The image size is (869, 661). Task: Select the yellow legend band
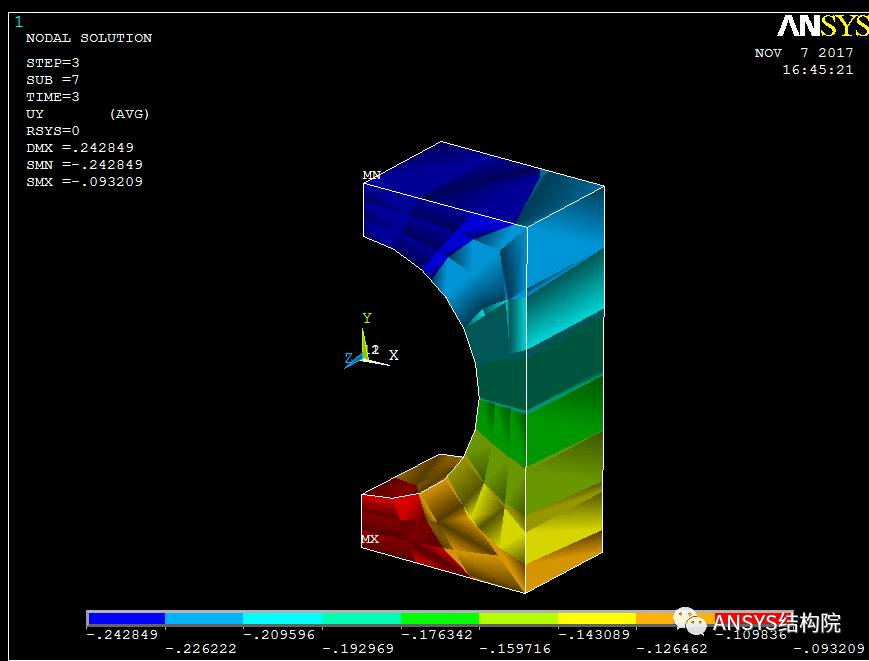[x=597, y=618]
